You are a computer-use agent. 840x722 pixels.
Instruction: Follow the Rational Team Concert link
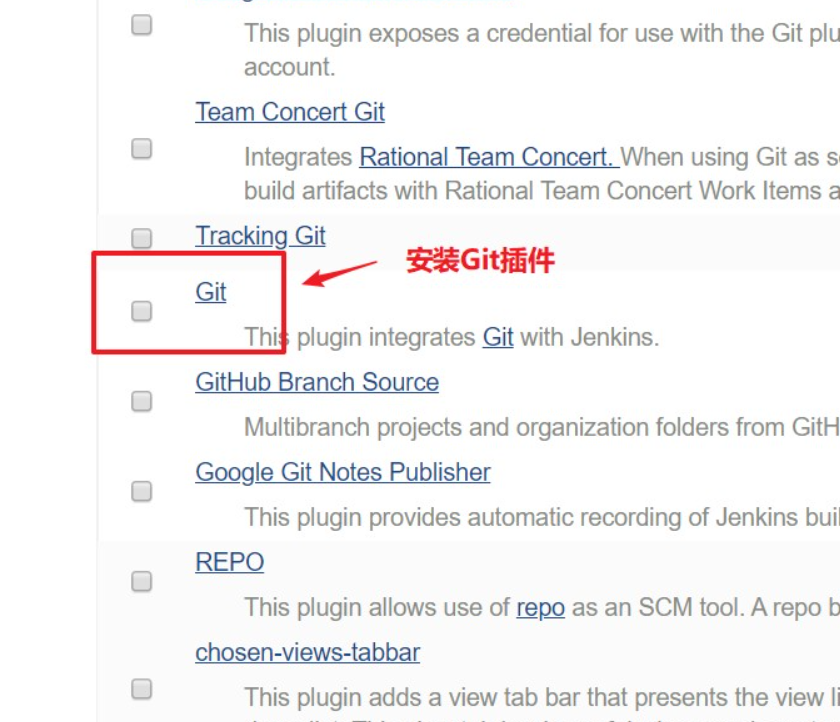(x=489, y=157)
